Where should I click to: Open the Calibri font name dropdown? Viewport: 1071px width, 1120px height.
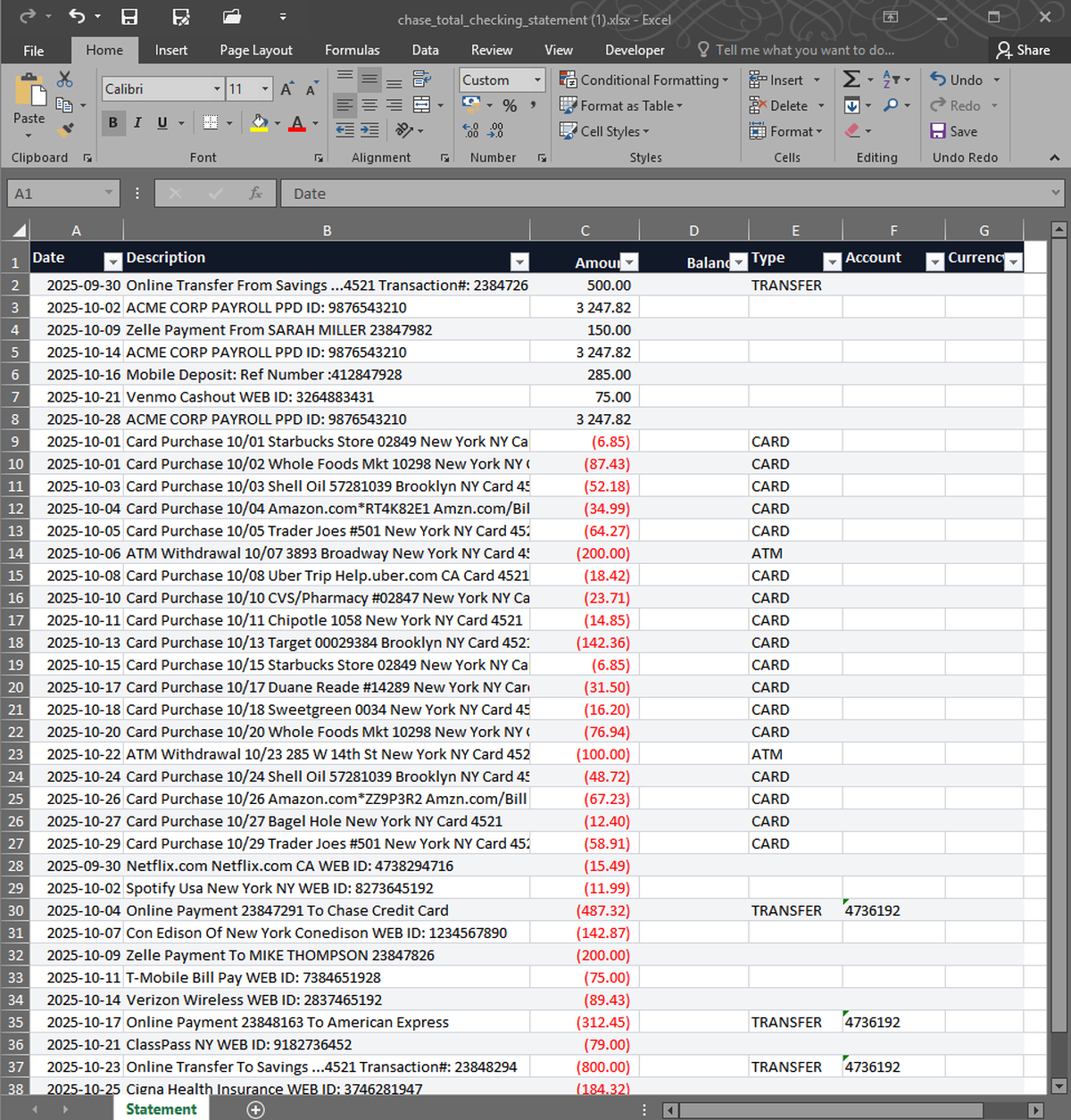[217, 88]
